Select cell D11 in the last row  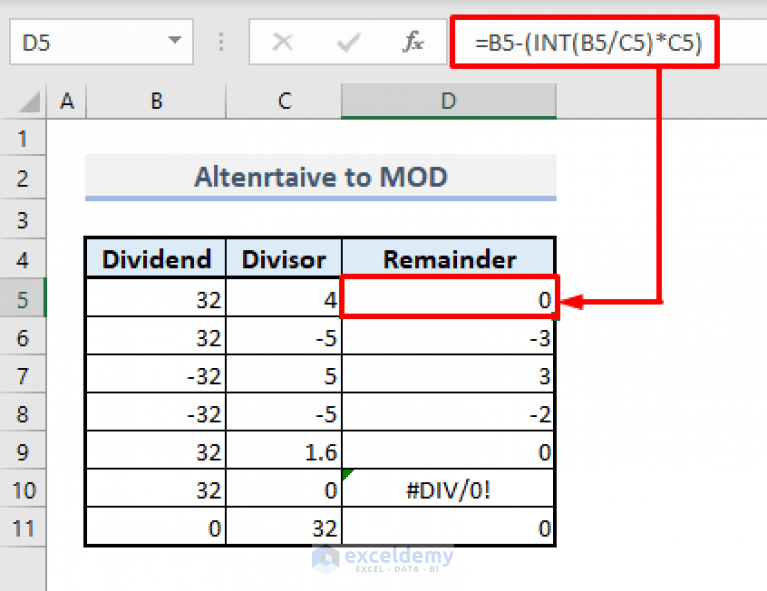[x=449, y=528]
